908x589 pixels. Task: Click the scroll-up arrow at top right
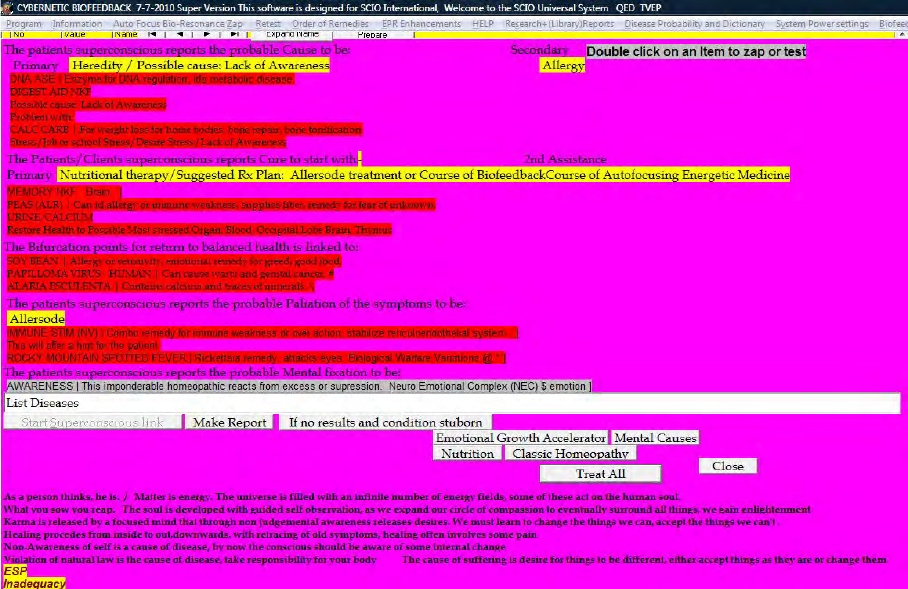(x=902, y=35)
